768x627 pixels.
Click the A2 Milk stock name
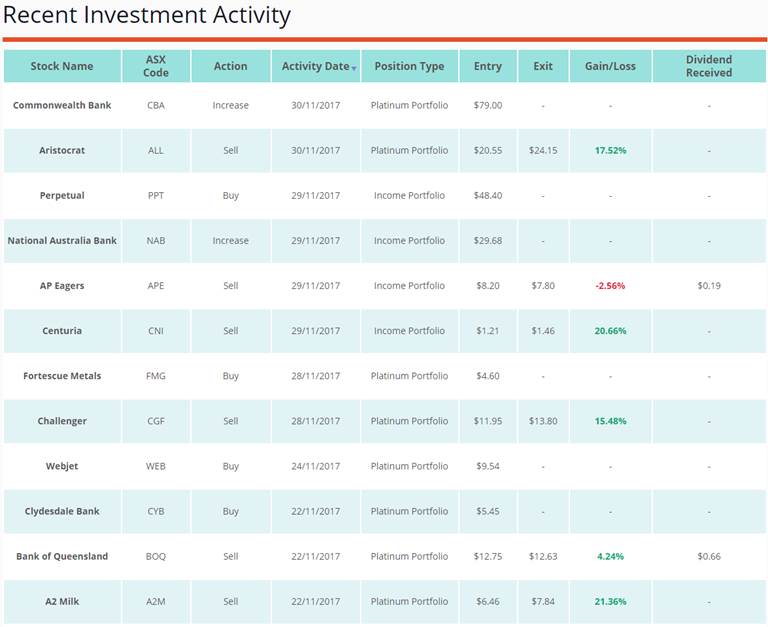point(62,601)
